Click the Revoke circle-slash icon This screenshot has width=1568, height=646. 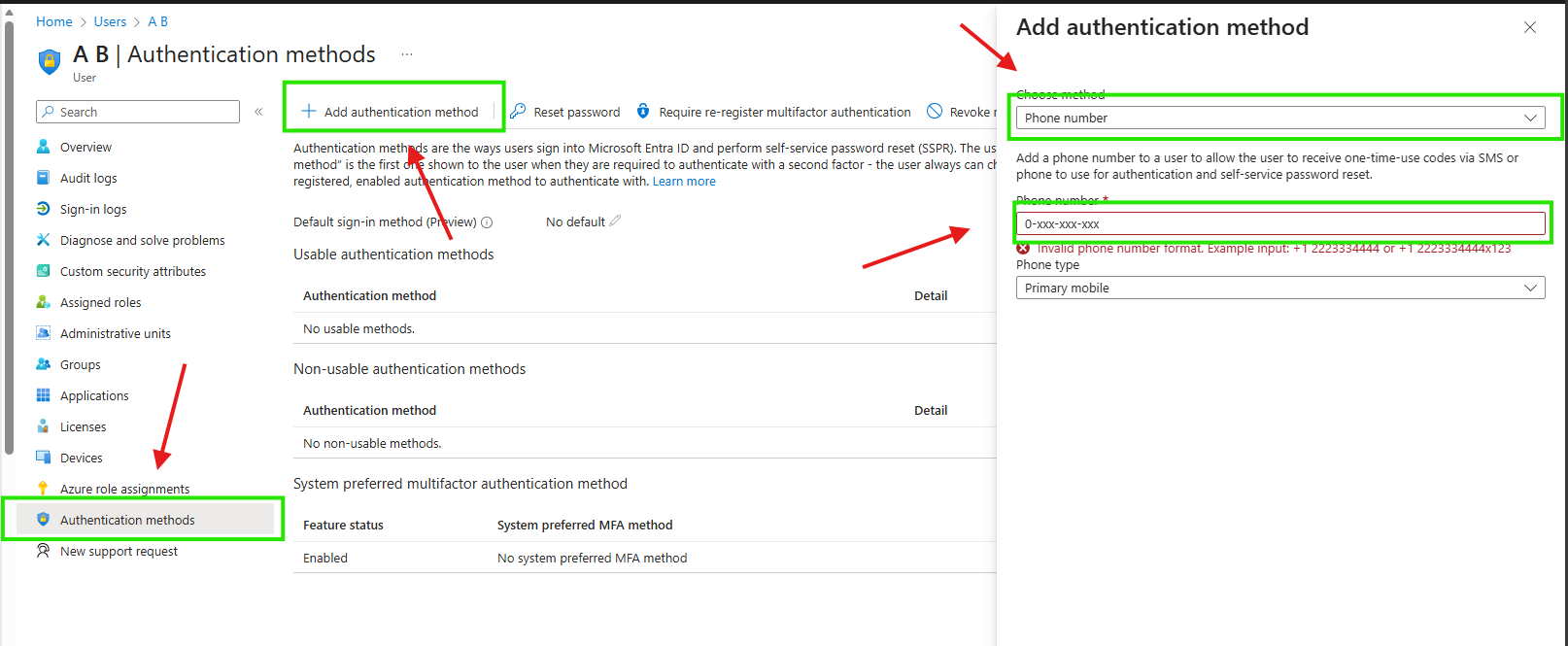pyautogui.click(x=935, y=112)
